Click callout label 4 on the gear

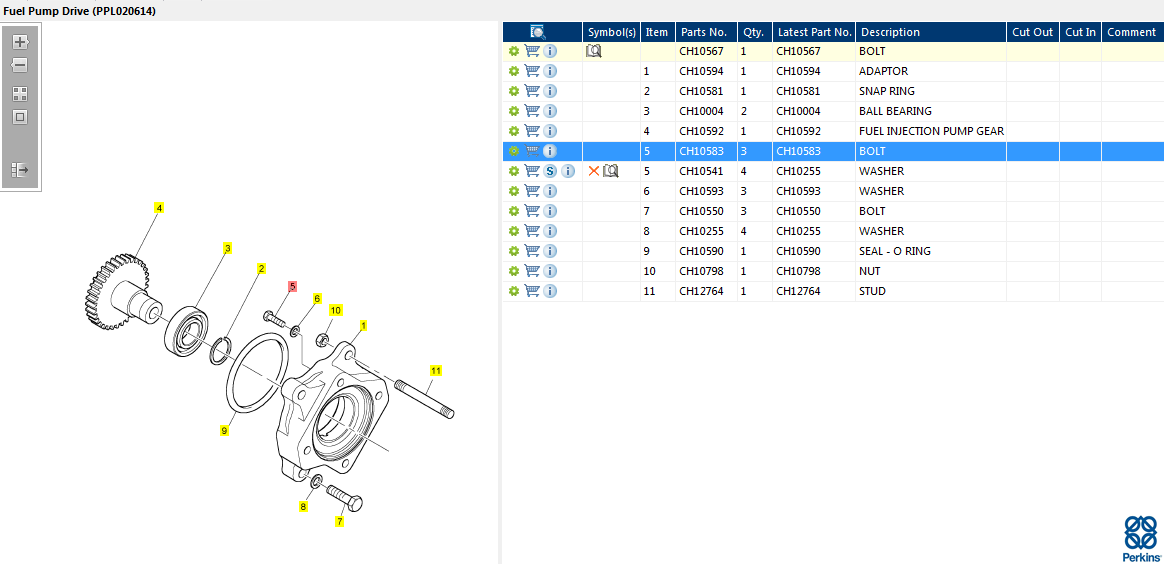coord(158,208)
